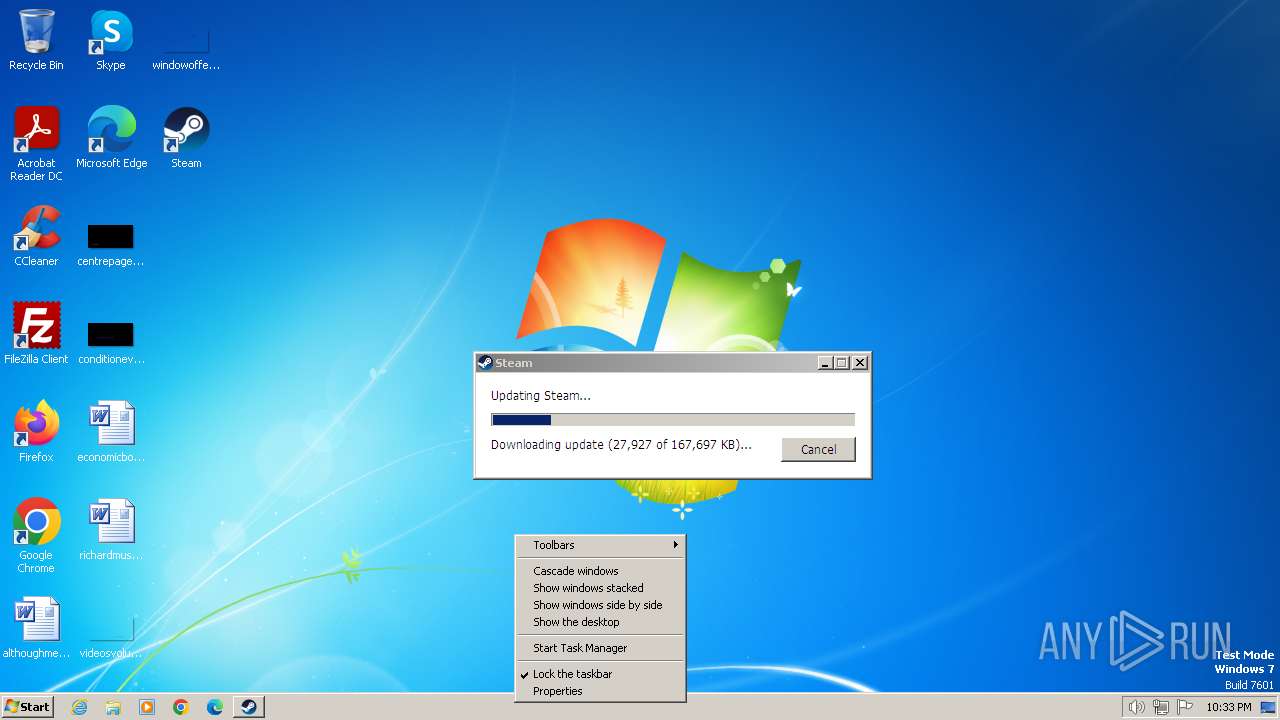
Task: Open Chrome from the taskbar
Action: 181,707
